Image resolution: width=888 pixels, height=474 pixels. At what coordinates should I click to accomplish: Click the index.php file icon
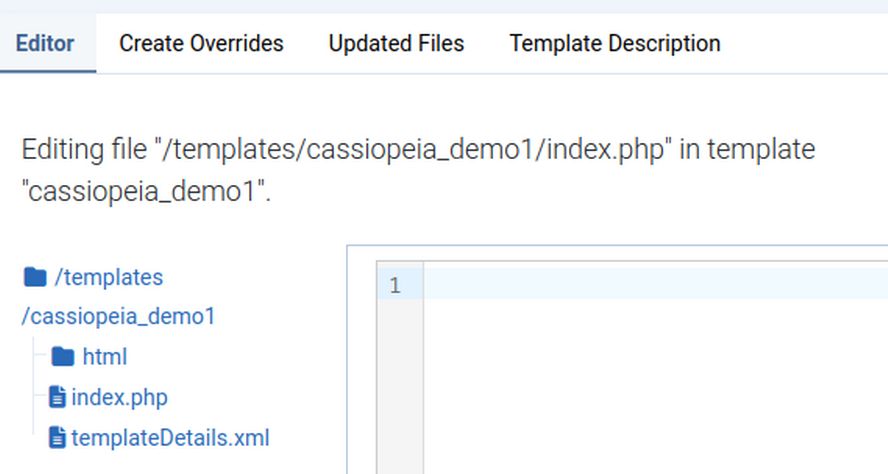pyautogui.click(x=58, y=397)
